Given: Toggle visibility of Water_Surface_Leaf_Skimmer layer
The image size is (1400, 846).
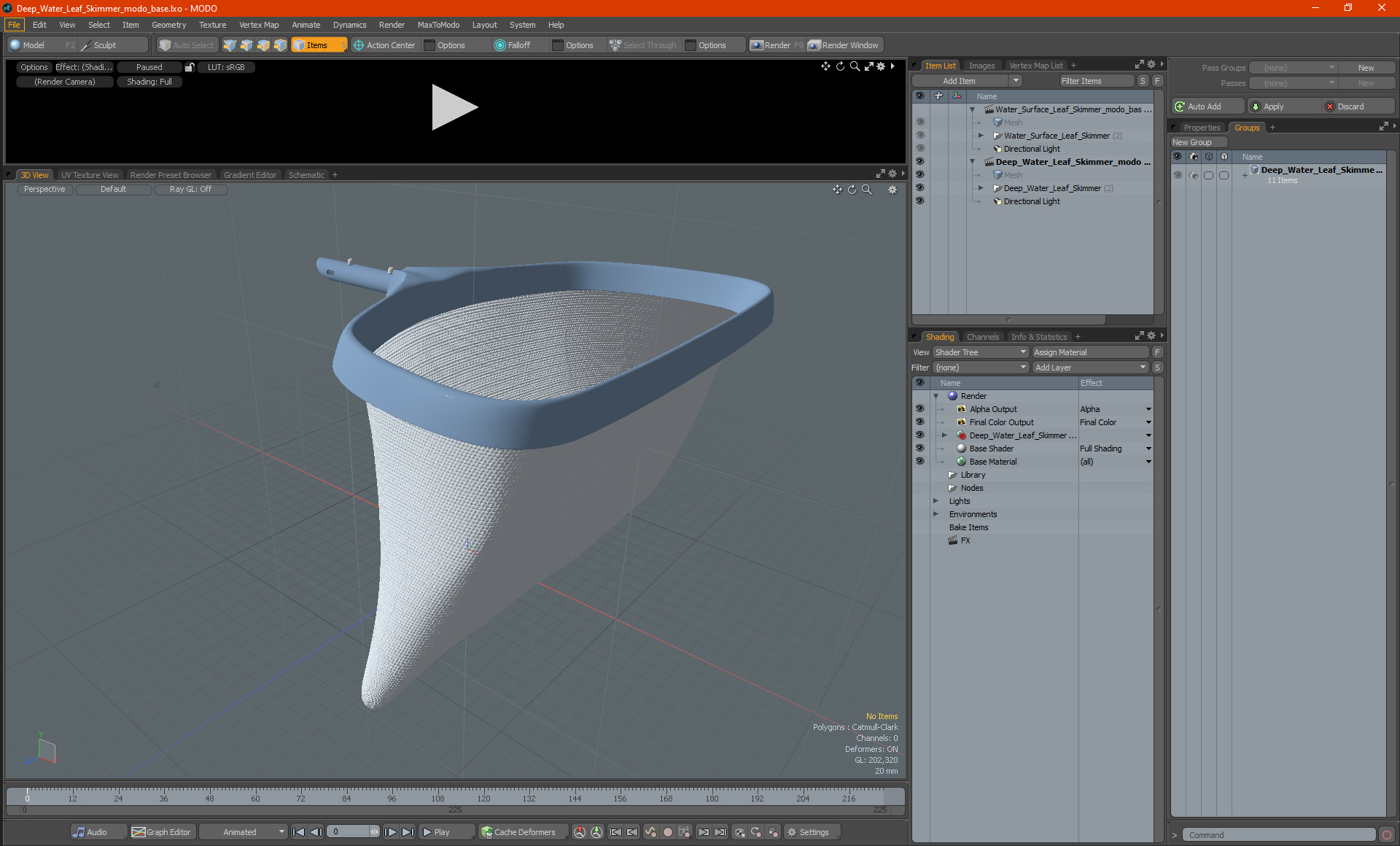Looking at the screenshot, I should point(917,135).
